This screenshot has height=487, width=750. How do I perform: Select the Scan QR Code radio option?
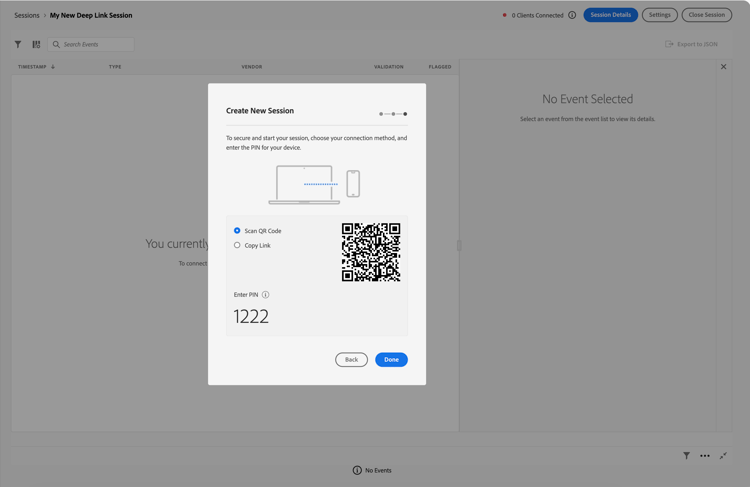click(237, 231)
